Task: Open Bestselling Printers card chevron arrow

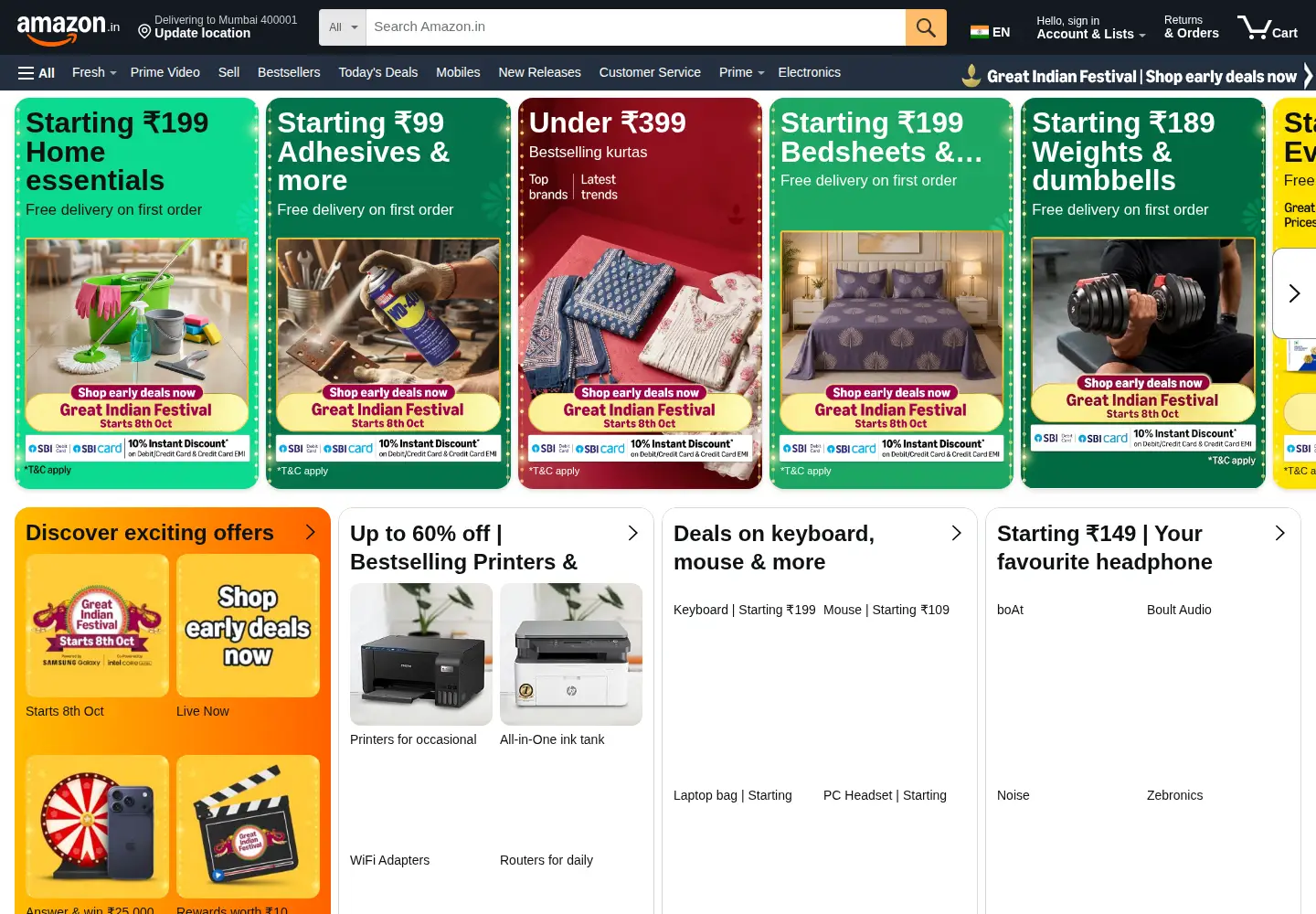Action: click(632, 533)
